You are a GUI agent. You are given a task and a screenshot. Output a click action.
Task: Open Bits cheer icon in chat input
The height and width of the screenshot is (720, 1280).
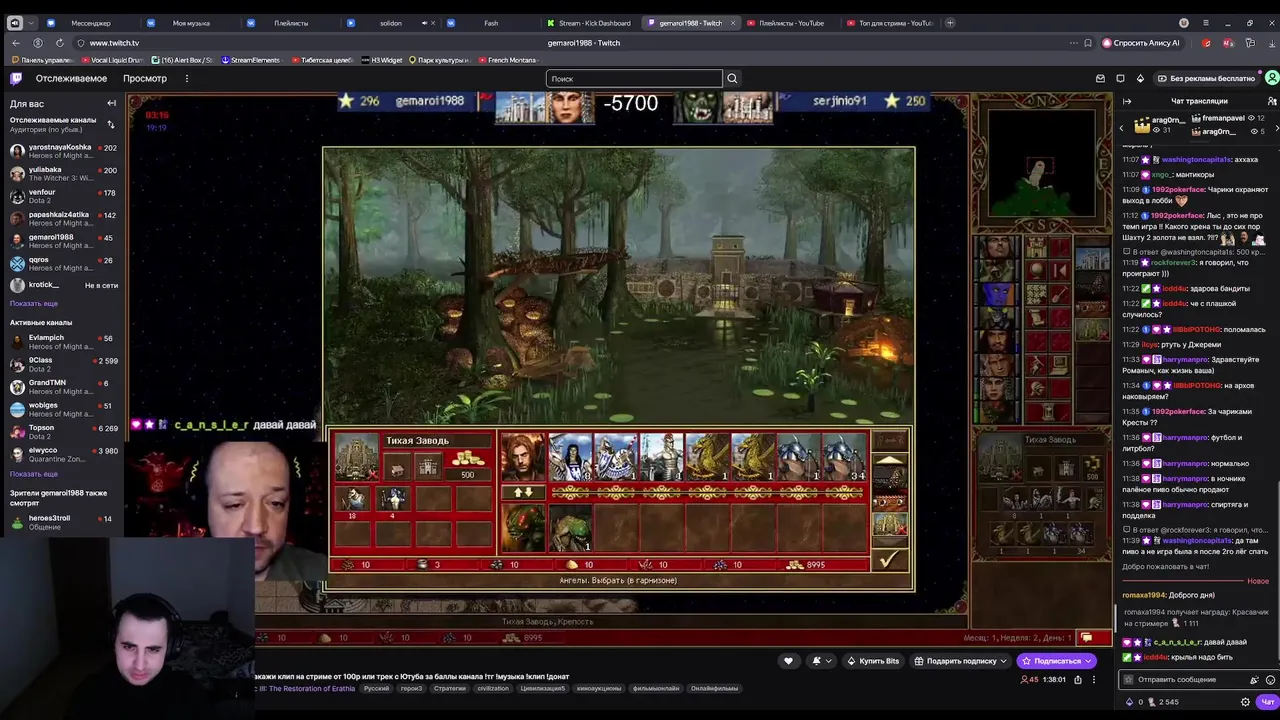[x=1254, y=680]
